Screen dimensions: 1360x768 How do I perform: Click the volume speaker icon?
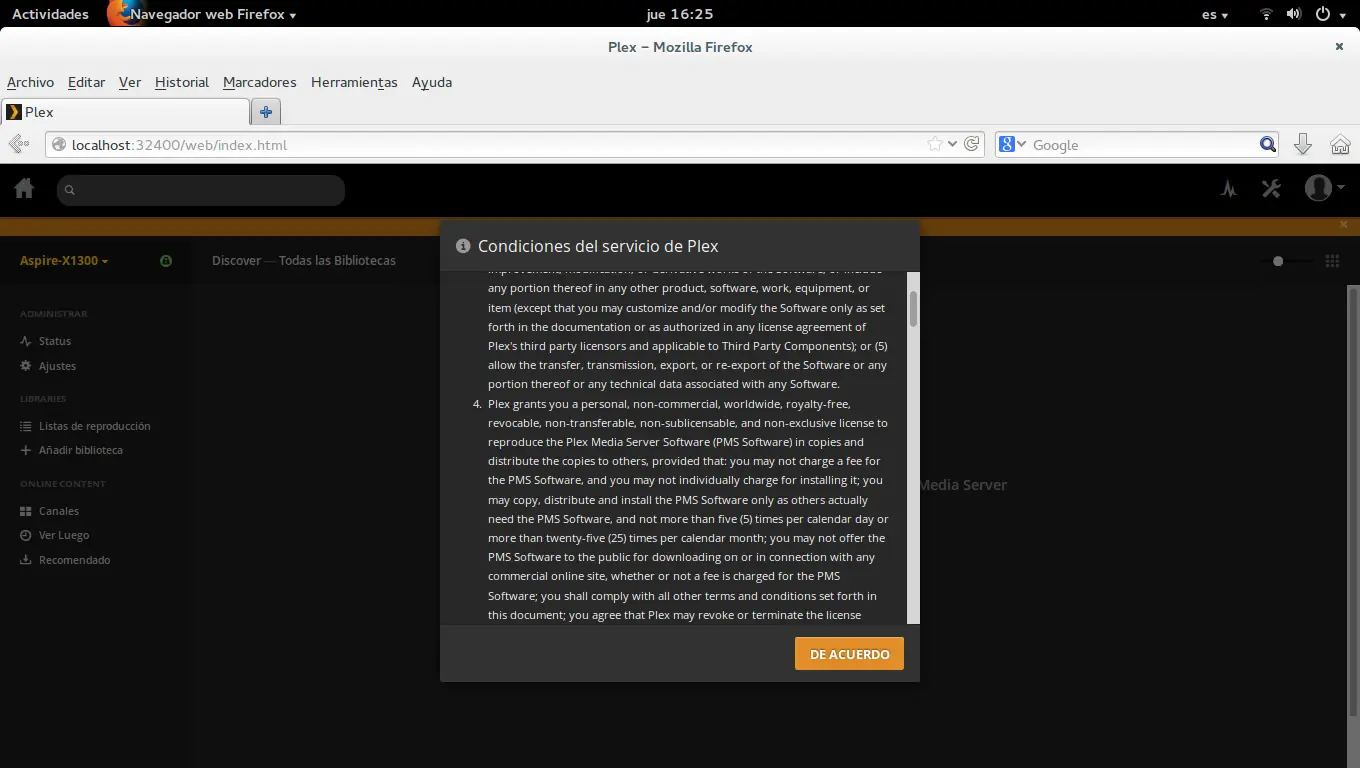[x=1294, y=14]
